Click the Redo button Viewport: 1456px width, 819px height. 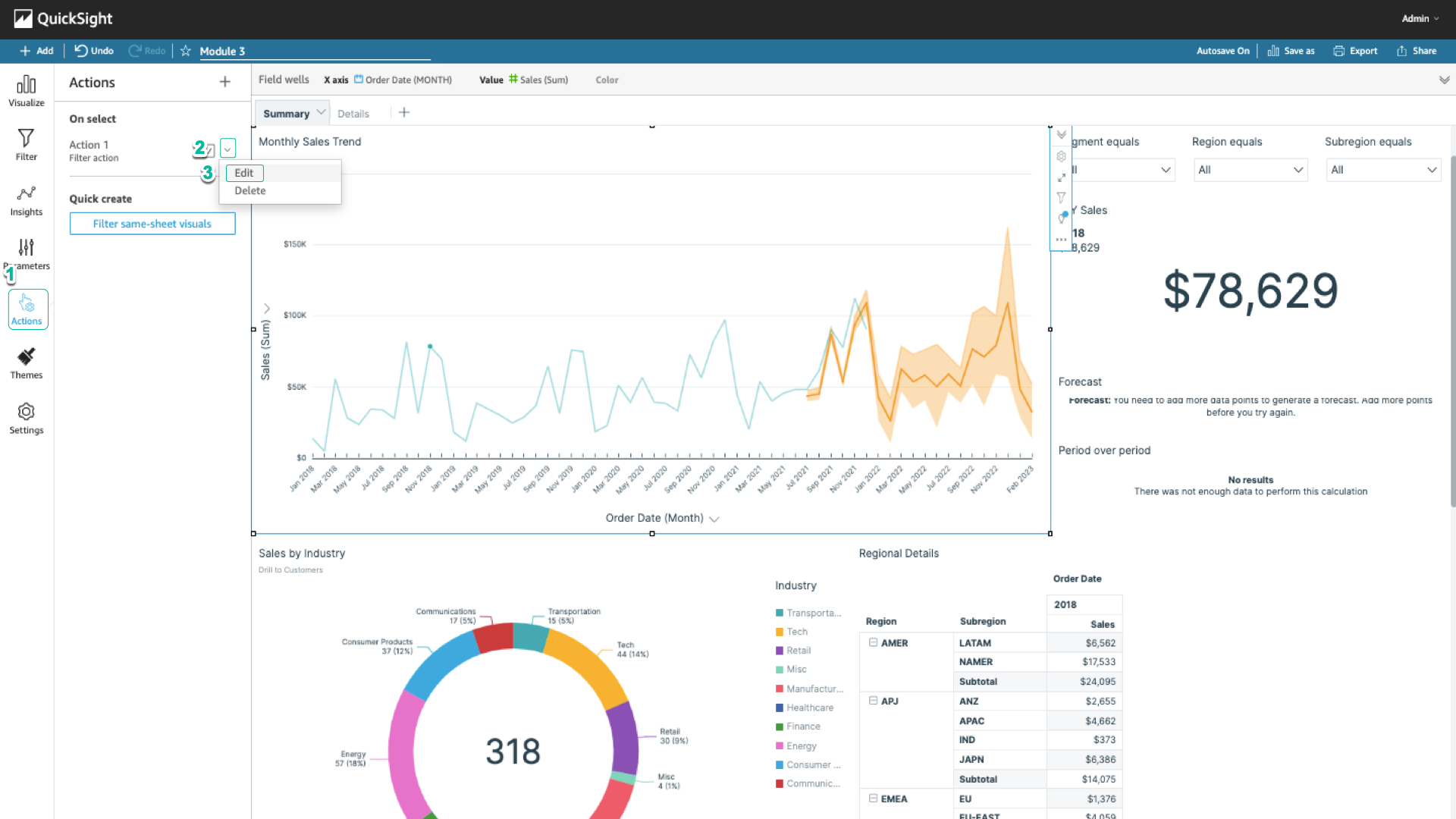tap(147, 51)
